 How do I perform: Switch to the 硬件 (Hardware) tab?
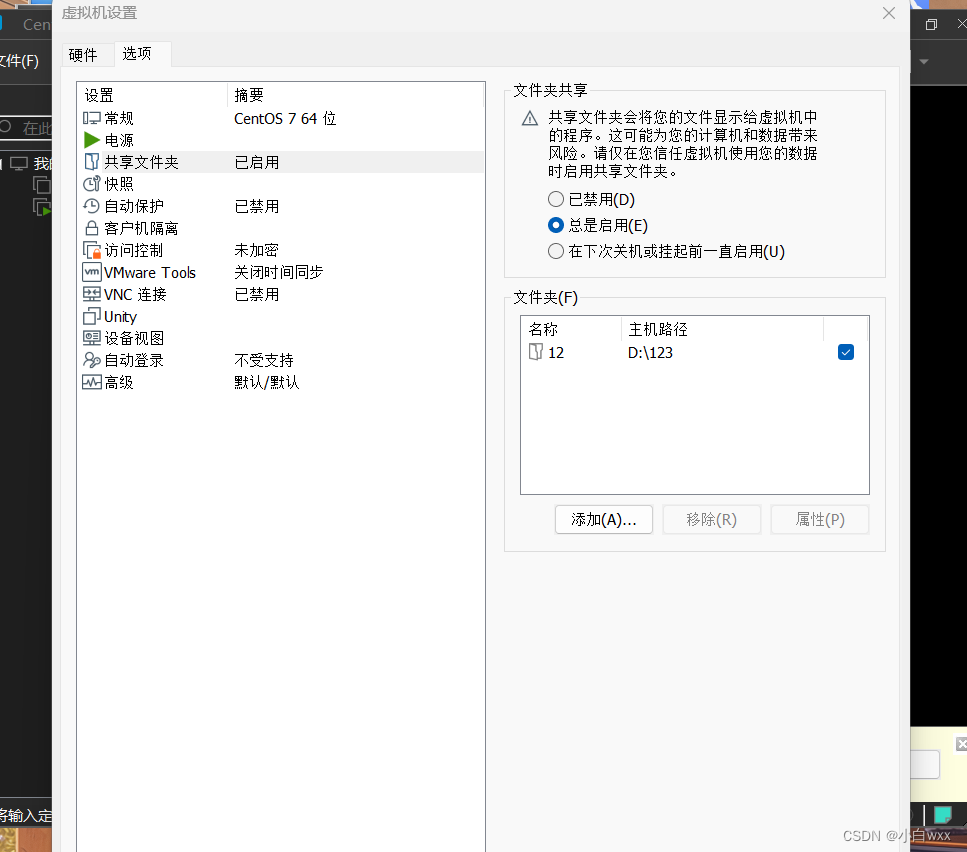tap(84, 55)
